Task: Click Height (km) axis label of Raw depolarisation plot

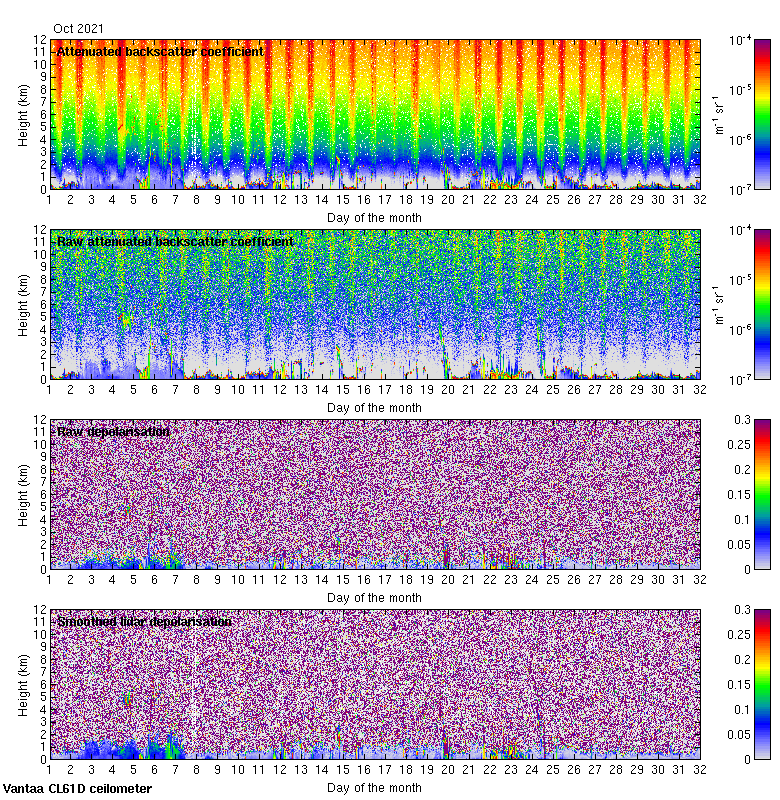Action: tap(23, 493)
